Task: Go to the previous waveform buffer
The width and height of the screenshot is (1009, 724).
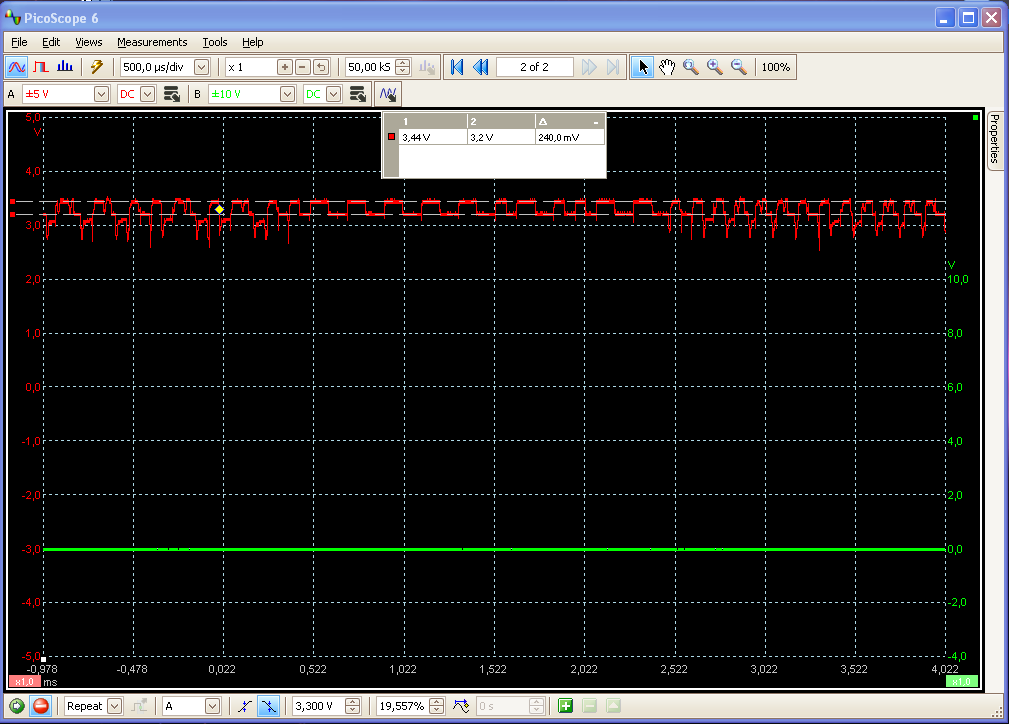Action: tap(481, 67)
